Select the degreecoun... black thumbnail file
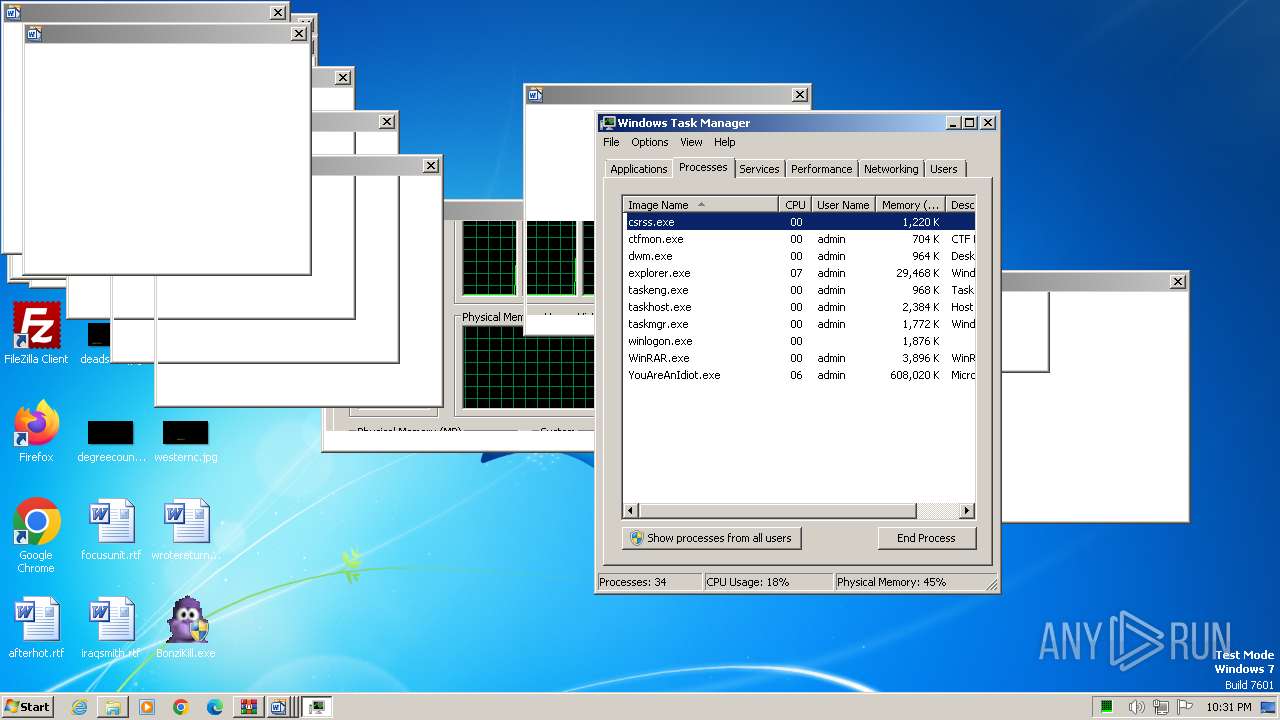The width and height of the screenshot is (1280, 720). (111, 440)
